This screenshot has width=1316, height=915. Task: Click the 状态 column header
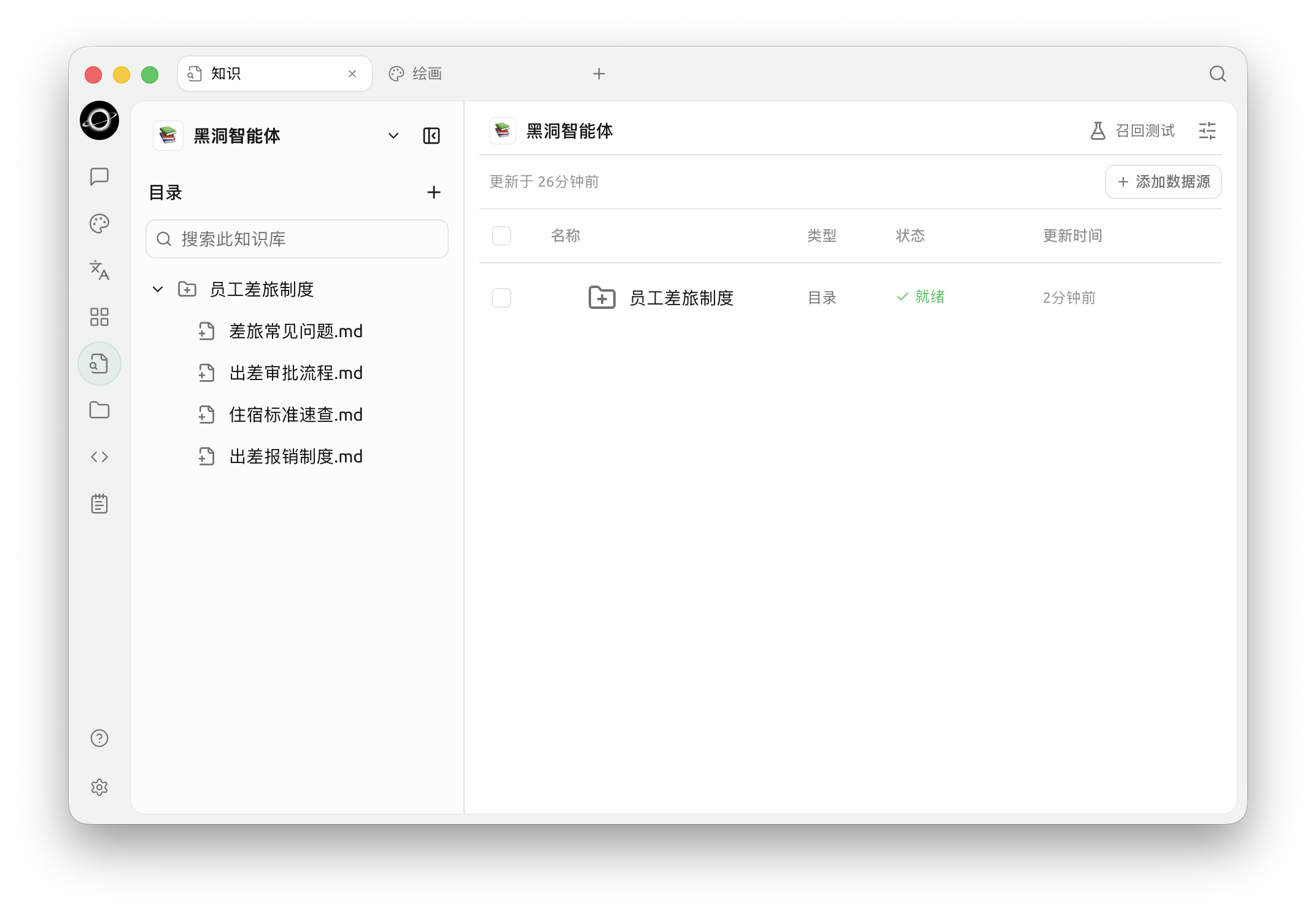[910, 236]
